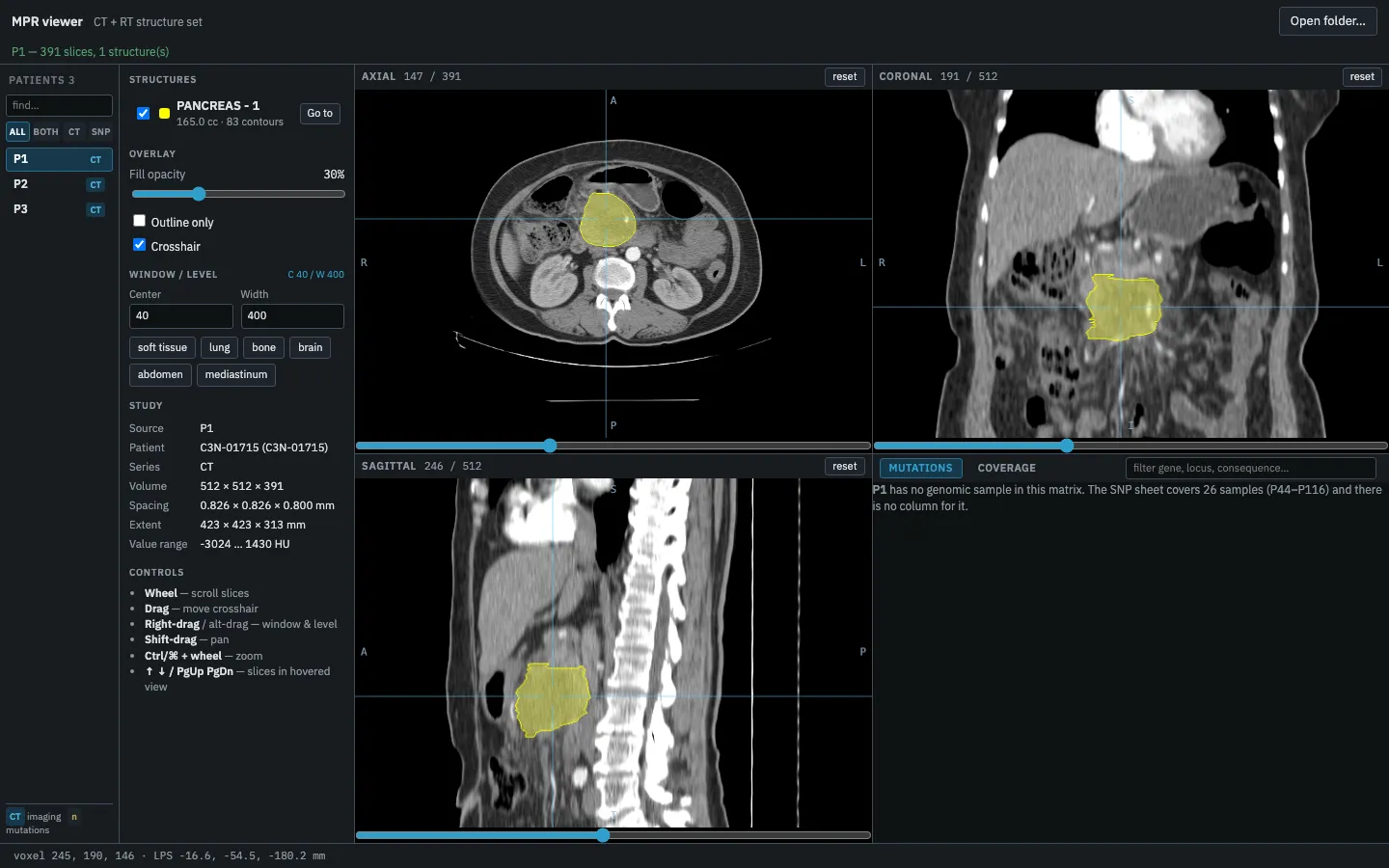Select patient P2 in the list
1389x868 pixels.
[60, 184]
